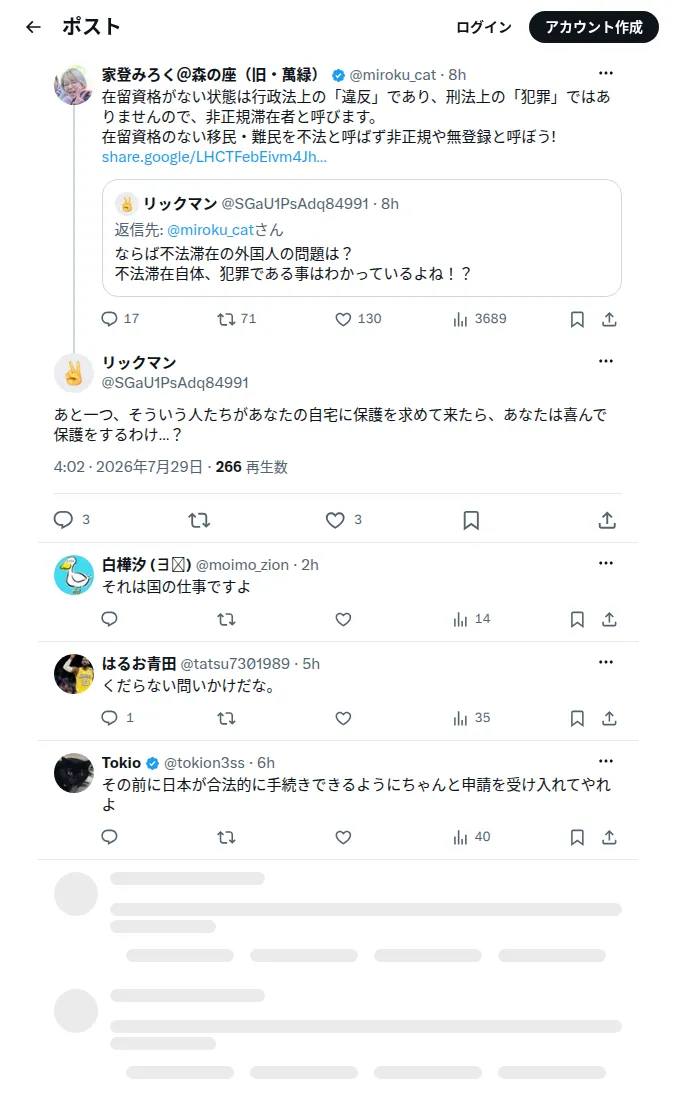This screenshot has width=675, height=1094.
Task: Share Tokio's reply
Action: [609, 837]
